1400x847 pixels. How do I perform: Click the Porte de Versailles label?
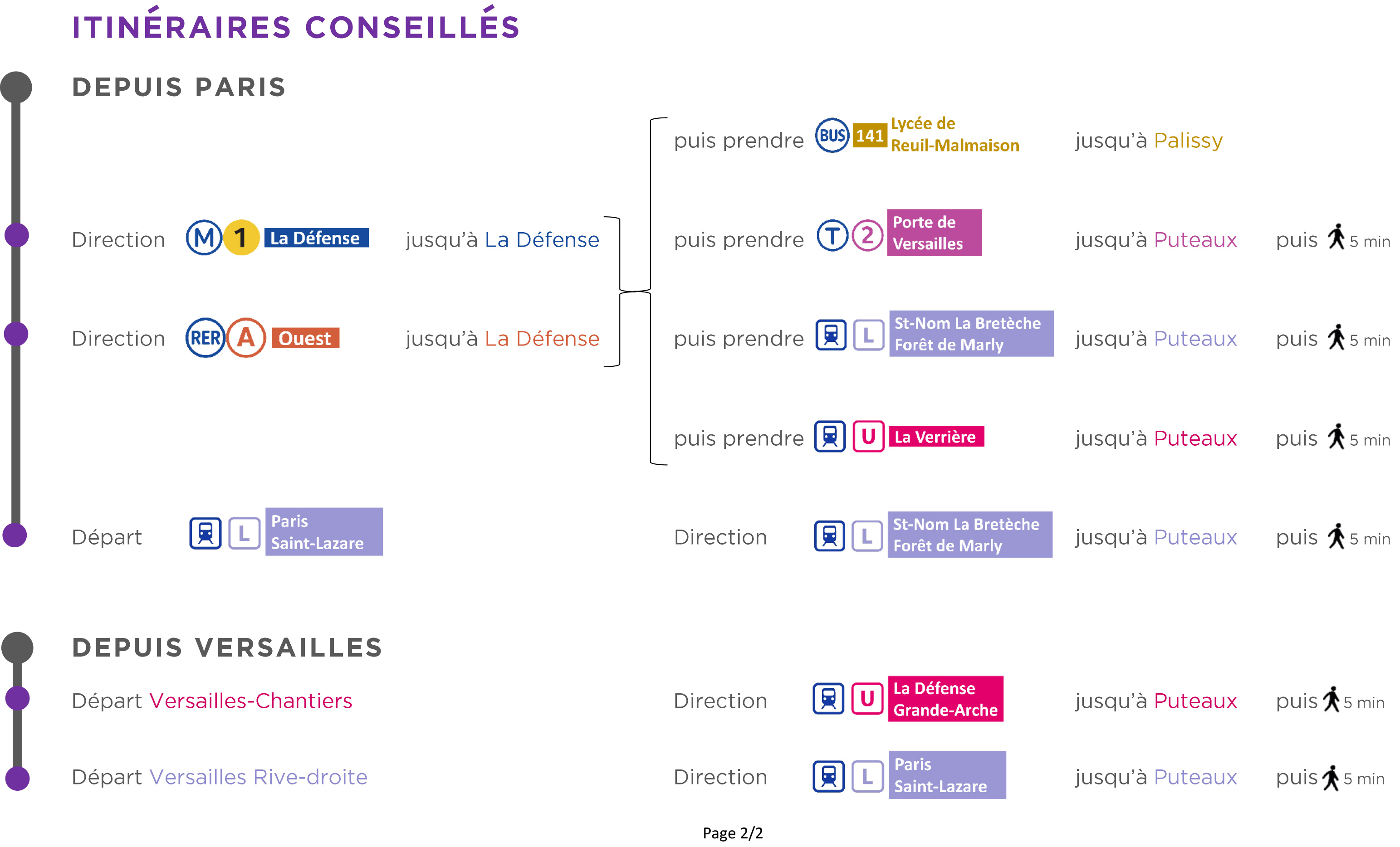(935, 232)
